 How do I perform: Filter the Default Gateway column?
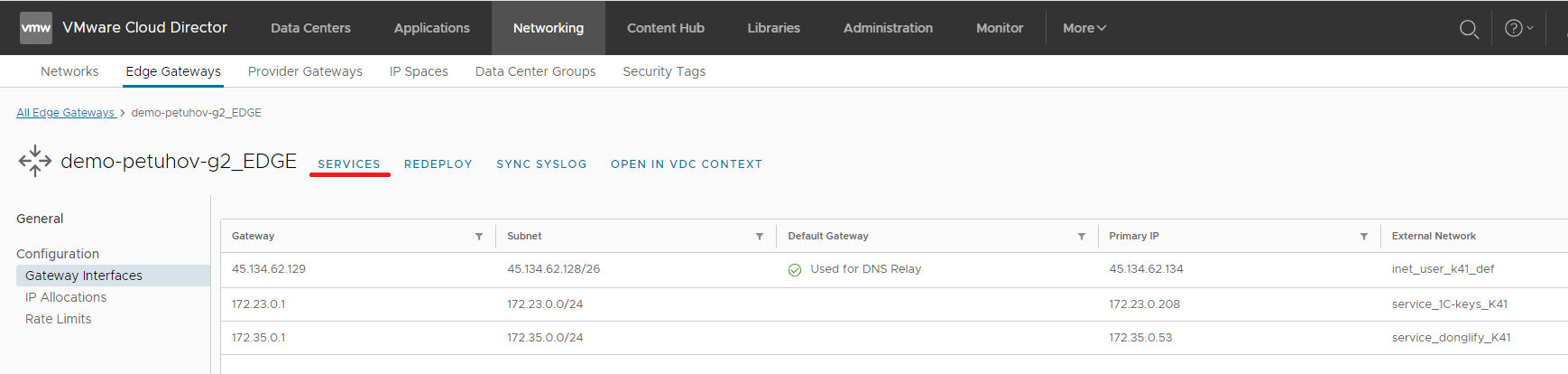pos(1081,237)
